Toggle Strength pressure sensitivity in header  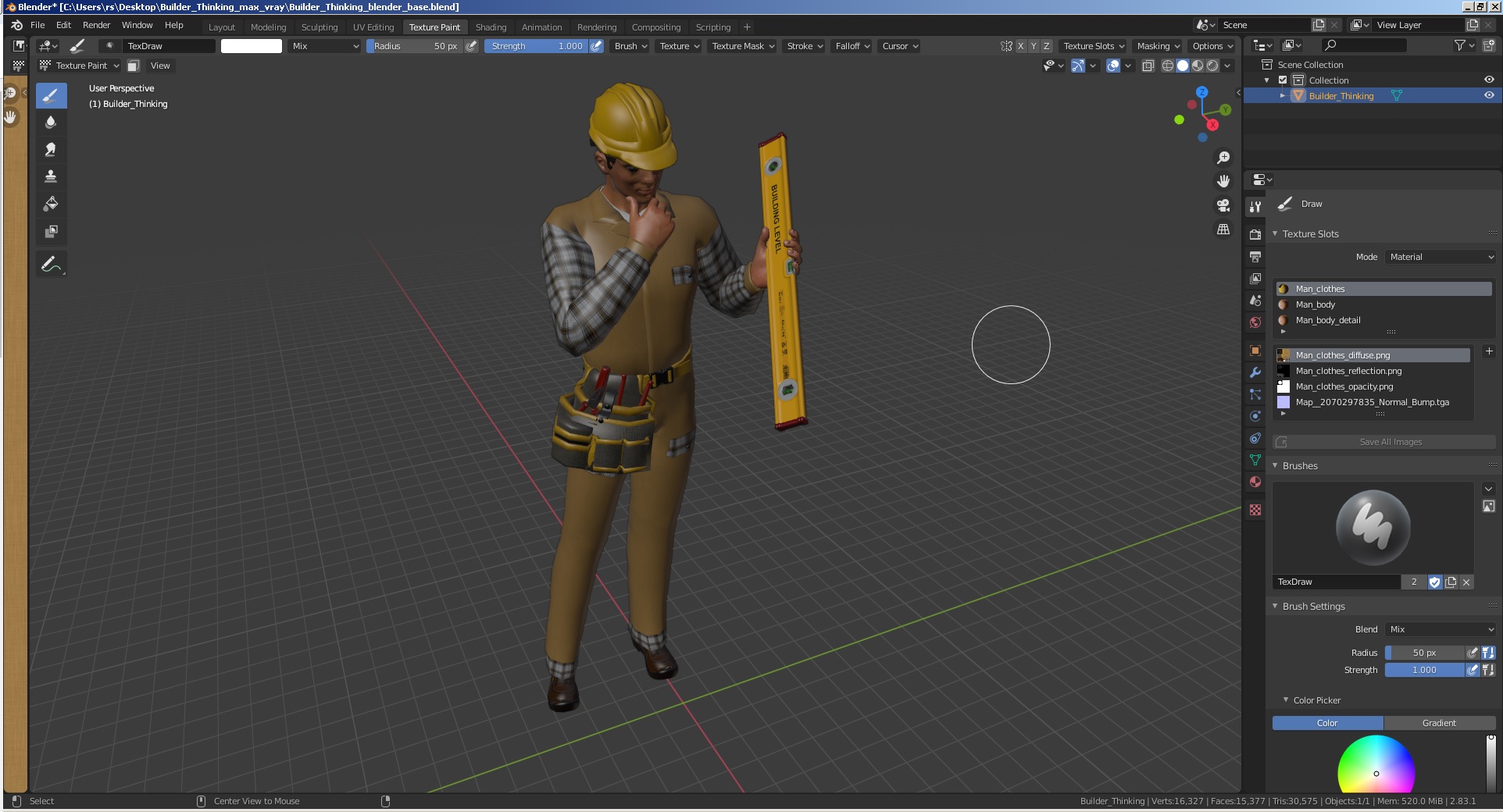tap(597, 46)
